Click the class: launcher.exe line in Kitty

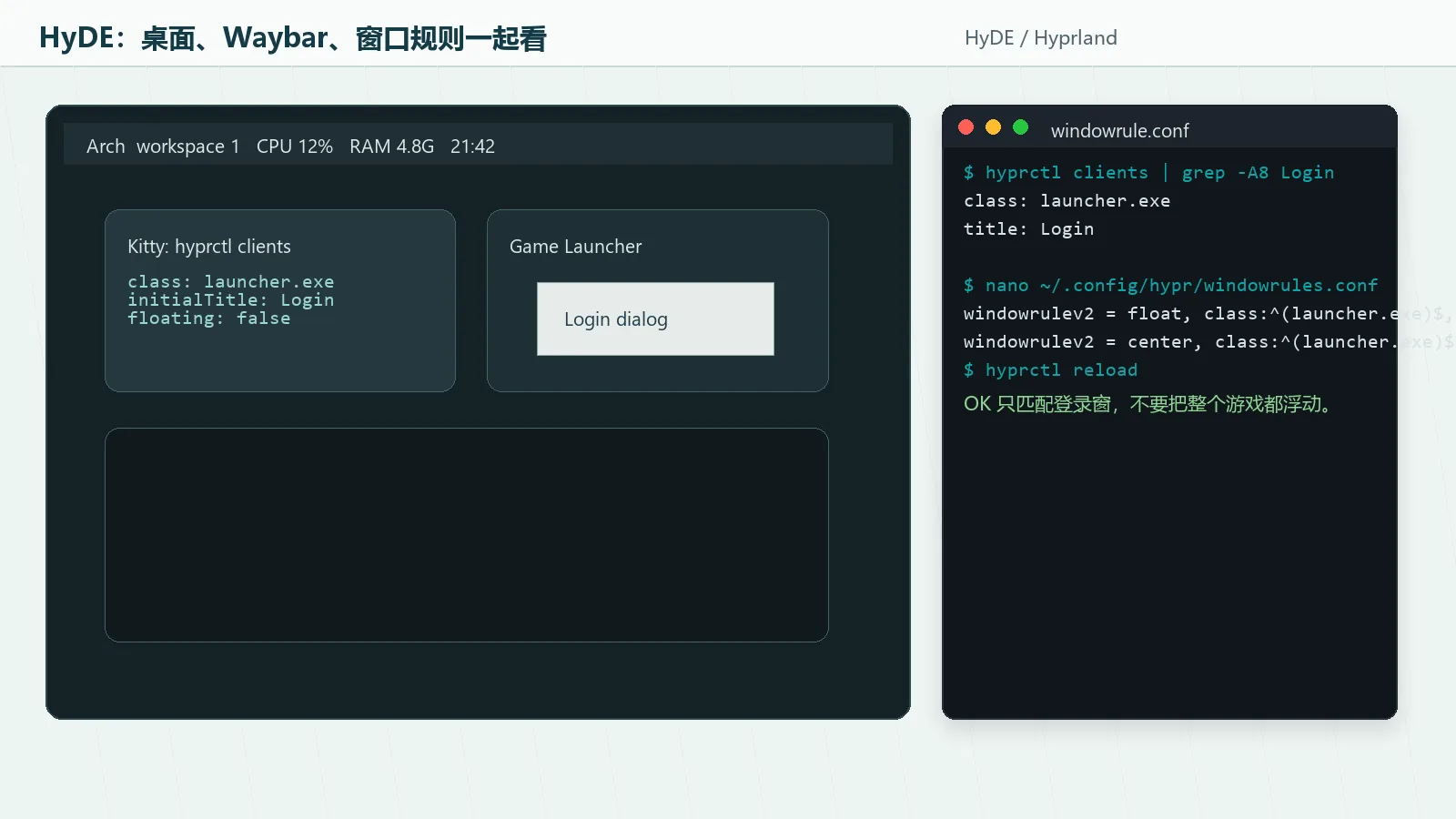pyautogui.click(x=231, y=282)
